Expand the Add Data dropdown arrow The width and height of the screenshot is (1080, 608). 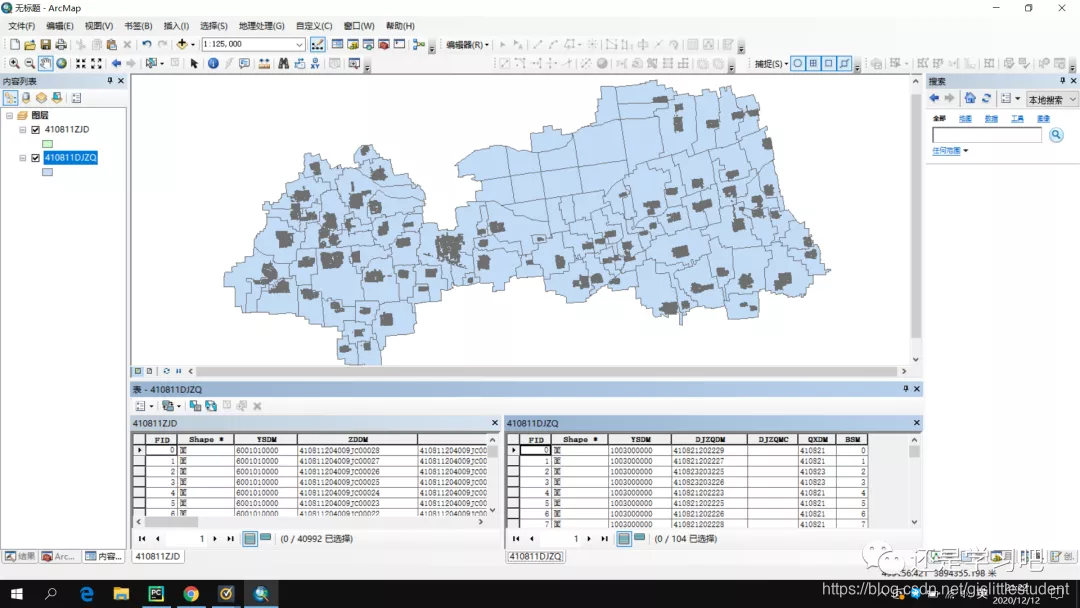[x=193, y=45]
